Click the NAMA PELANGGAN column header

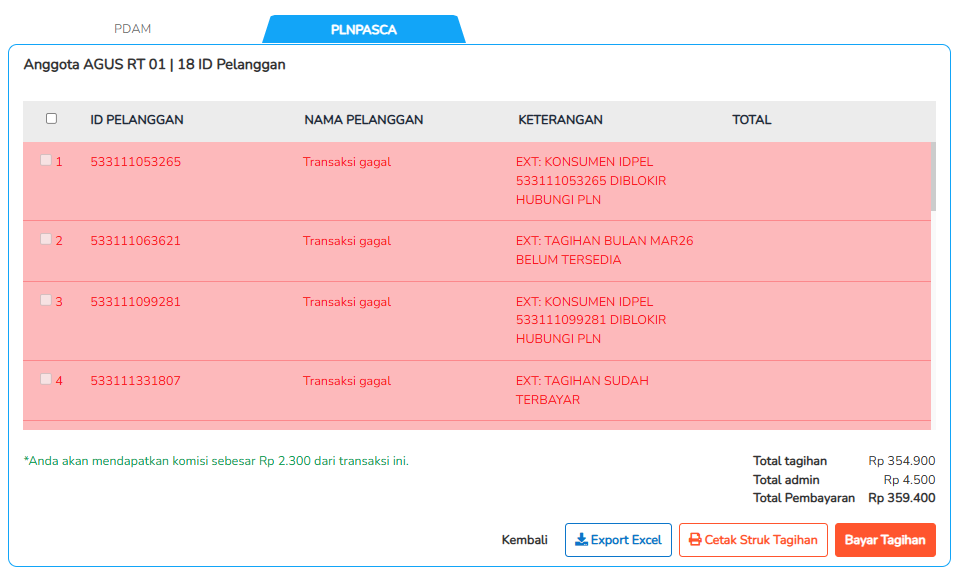pos(364,119)
